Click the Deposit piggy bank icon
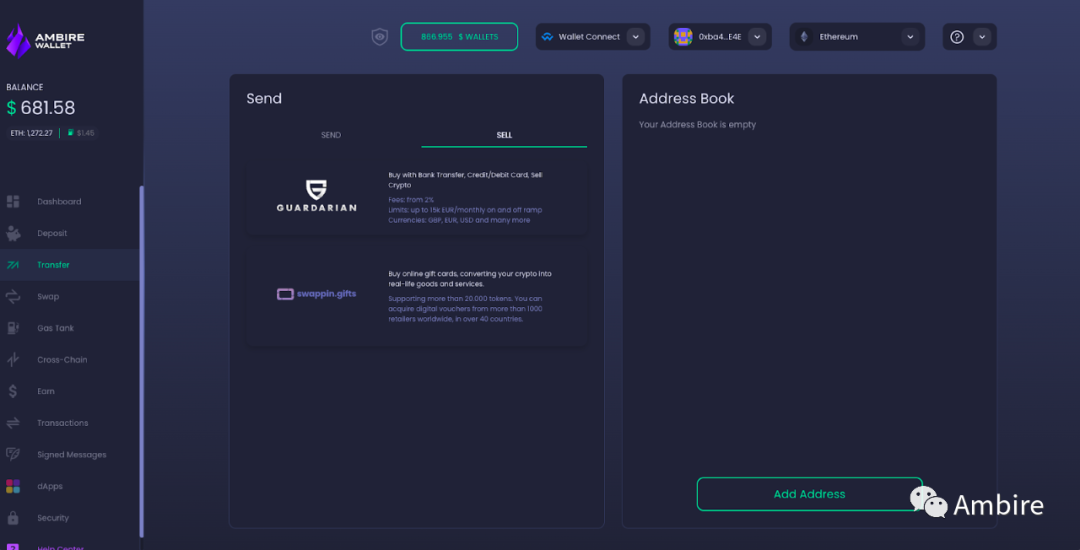The width and height of the screenshot is (1080, 550). [x=13, y=233]
